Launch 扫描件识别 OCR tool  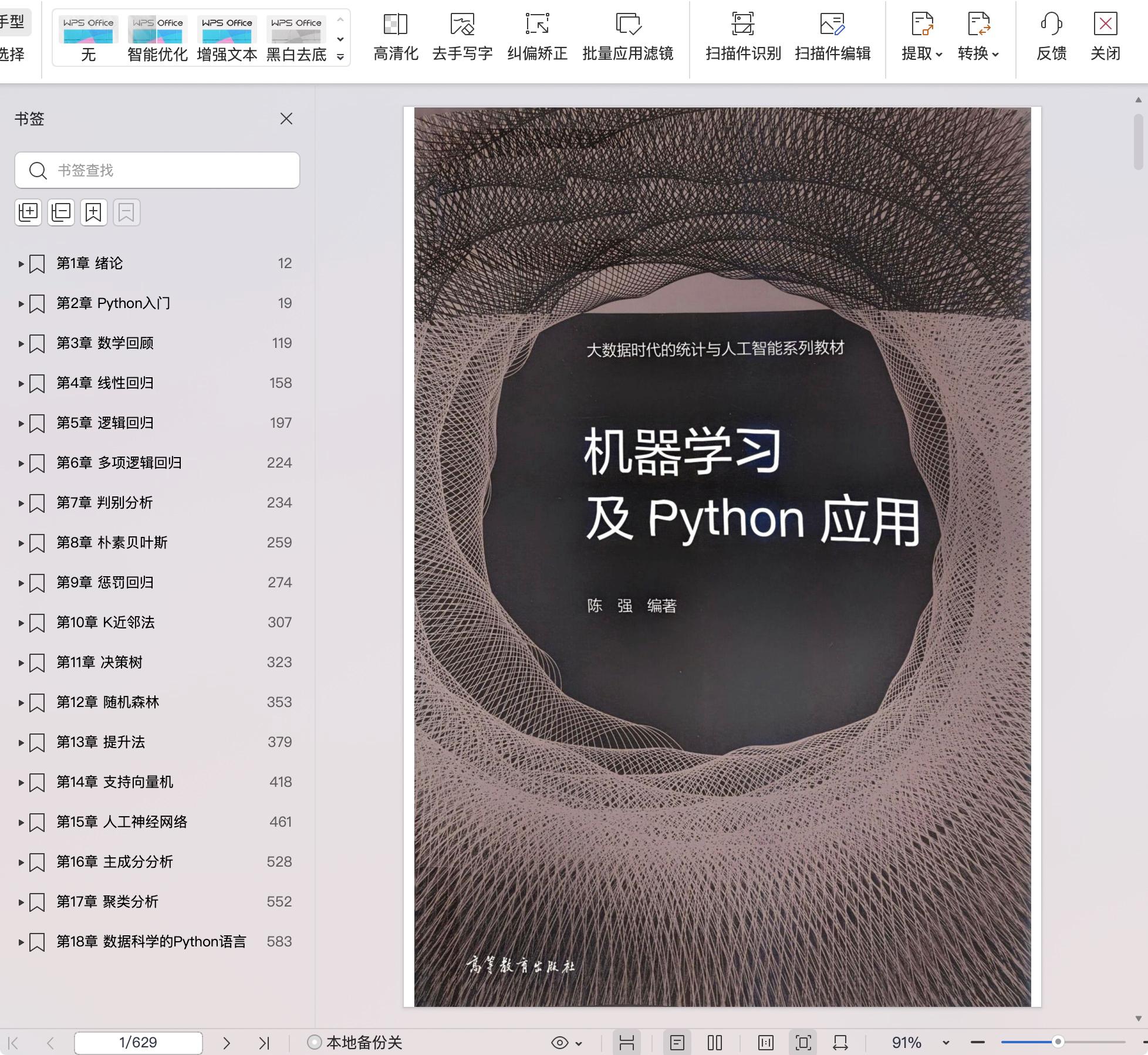point(743,38)
